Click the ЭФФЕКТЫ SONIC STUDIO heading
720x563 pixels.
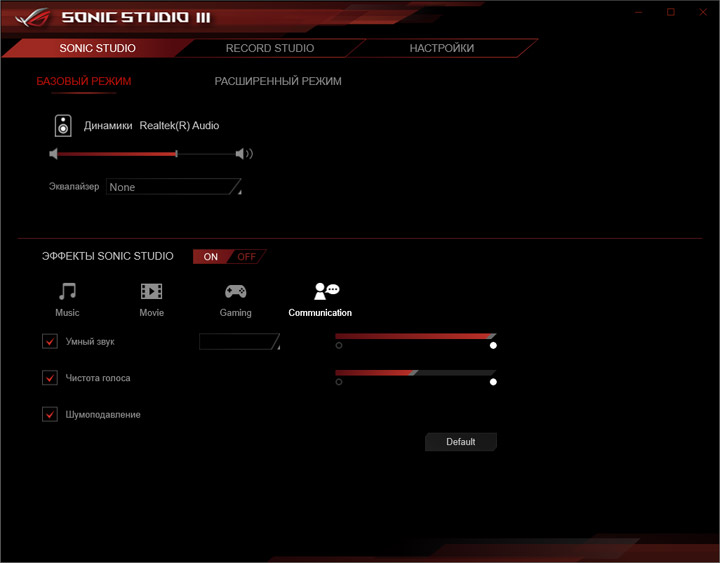tap(107, 256)
